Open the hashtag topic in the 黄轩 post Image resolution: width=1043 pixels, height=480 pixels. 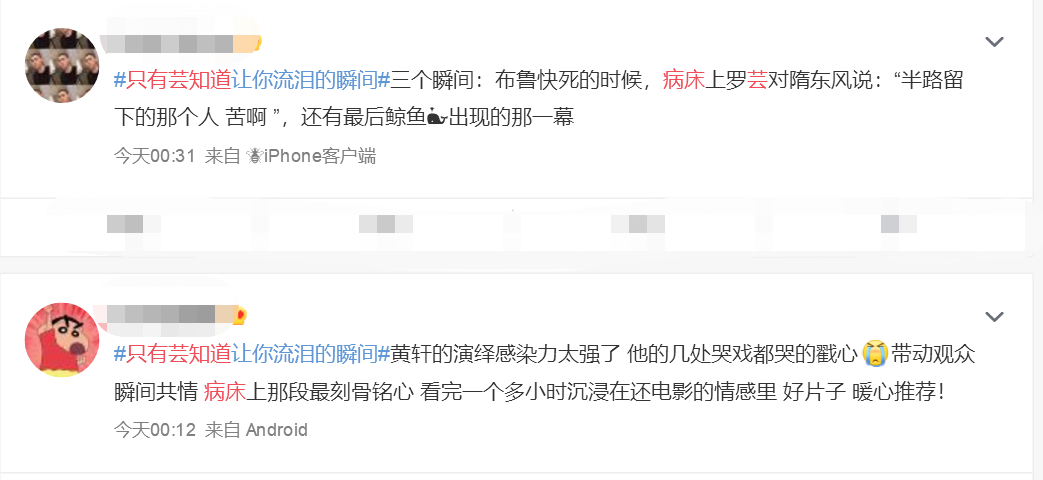click(251, 354)
